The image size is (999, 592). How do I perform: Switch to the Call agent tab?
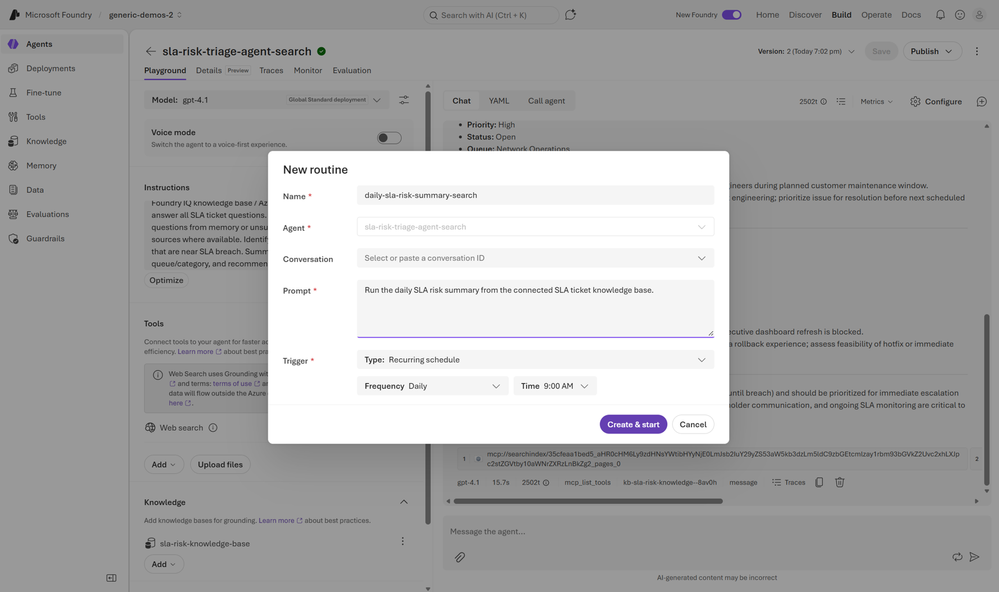coord(546,101)
